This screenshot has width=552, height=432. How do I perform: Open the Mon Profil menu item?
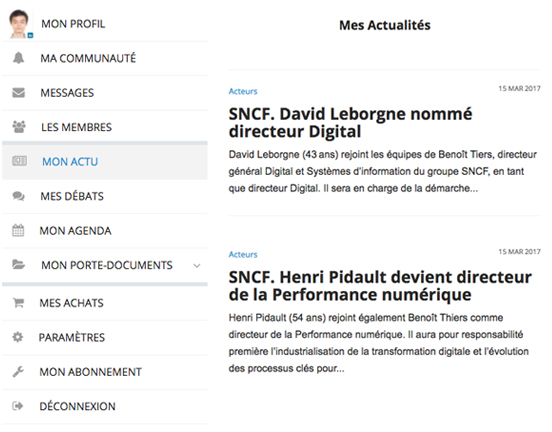pyautogui.click(x=105, y=24)
